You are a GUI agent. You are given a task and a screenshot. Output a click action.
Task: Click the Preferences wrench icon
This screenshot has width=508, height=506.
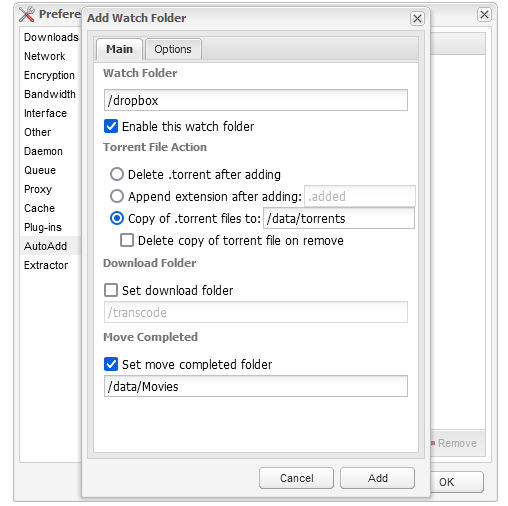point(27,14)
